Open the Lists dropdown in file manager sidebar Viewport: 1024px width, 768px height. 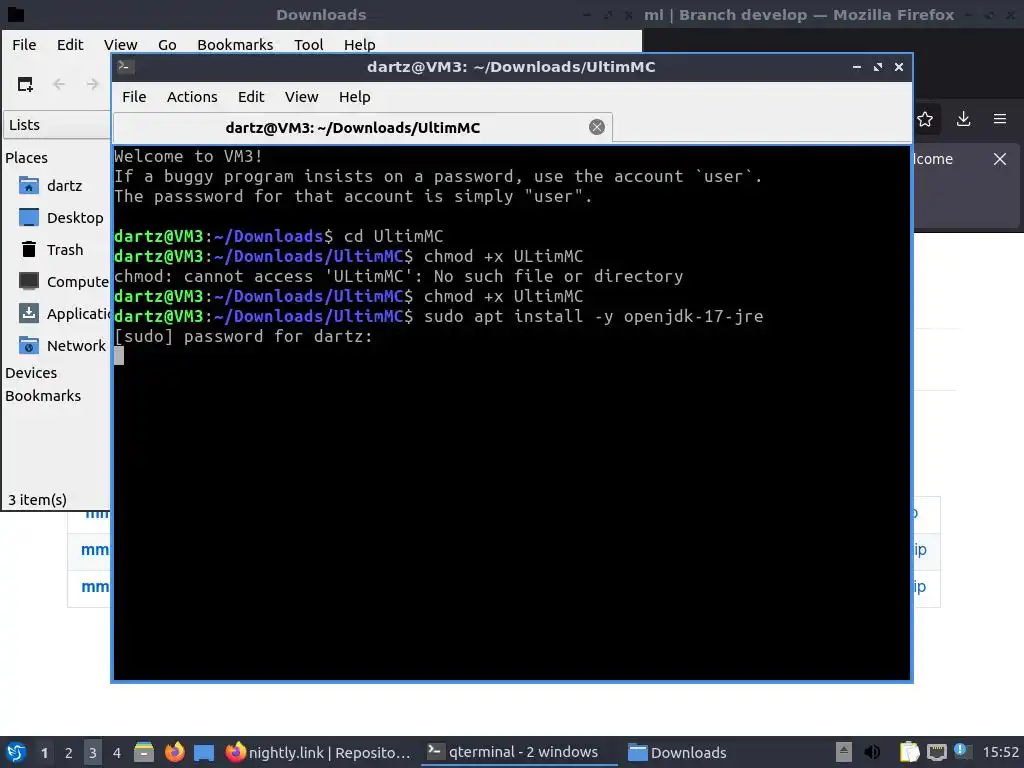tap(57, 125)
